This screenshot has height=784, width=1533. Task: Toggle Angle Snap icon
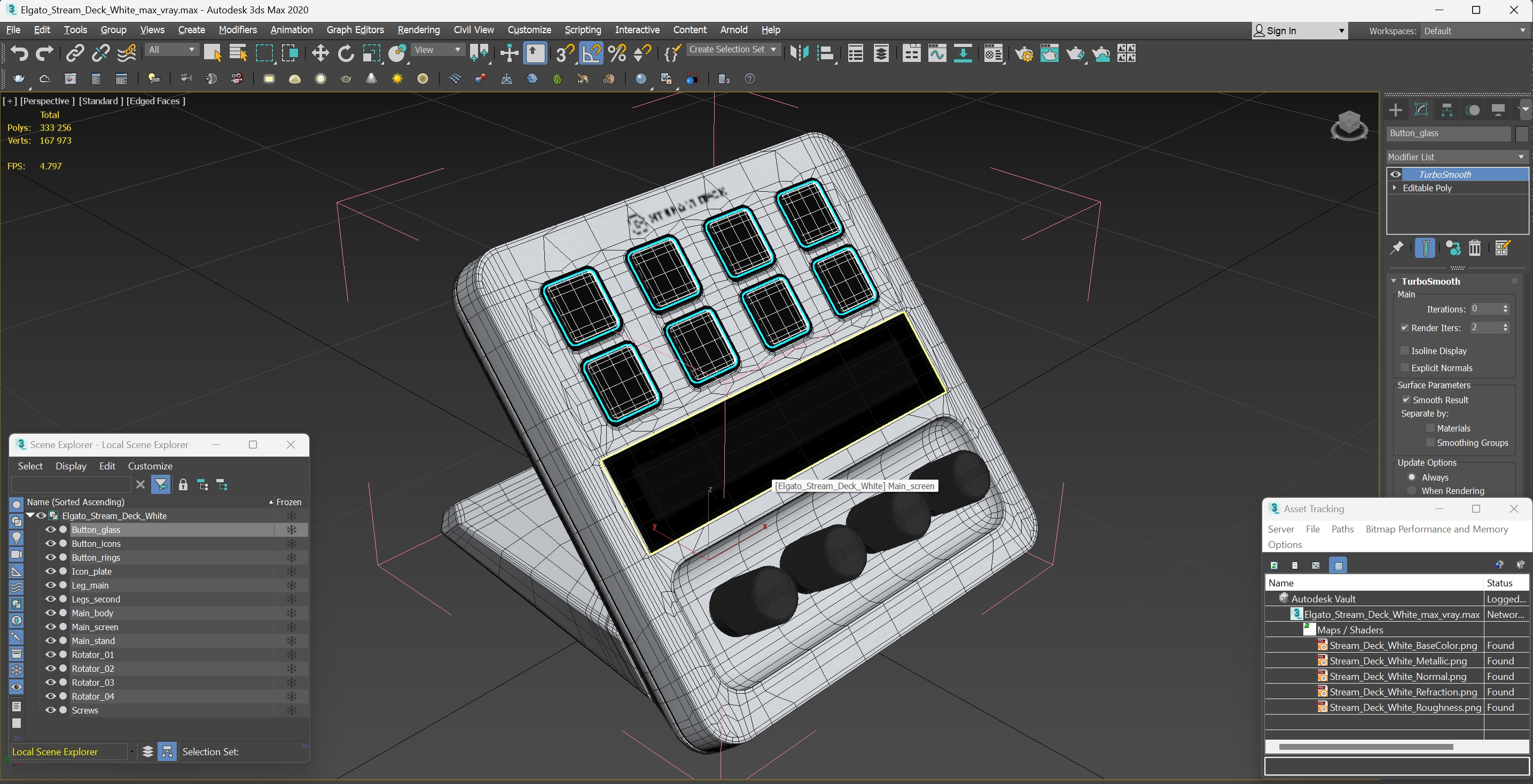591,53
